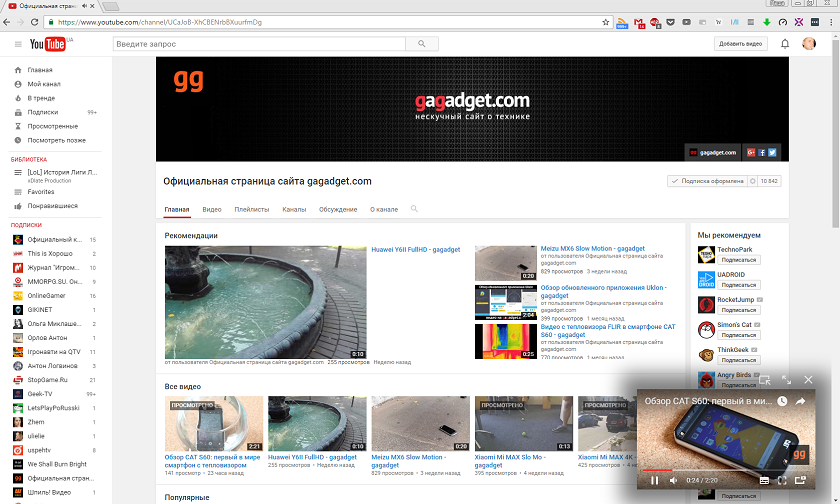Toggle fullscreen in the mini player
840x504 pixels.
[x=782, y=480]
